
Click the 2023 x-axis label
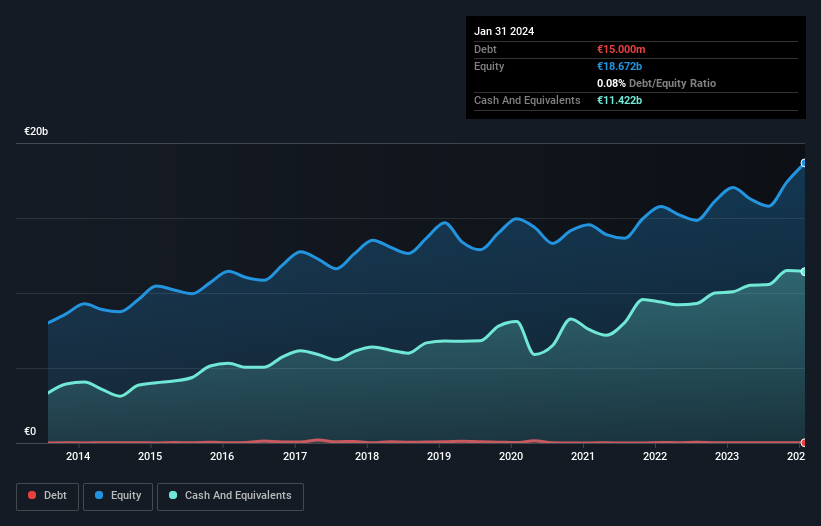coord(727,456)
